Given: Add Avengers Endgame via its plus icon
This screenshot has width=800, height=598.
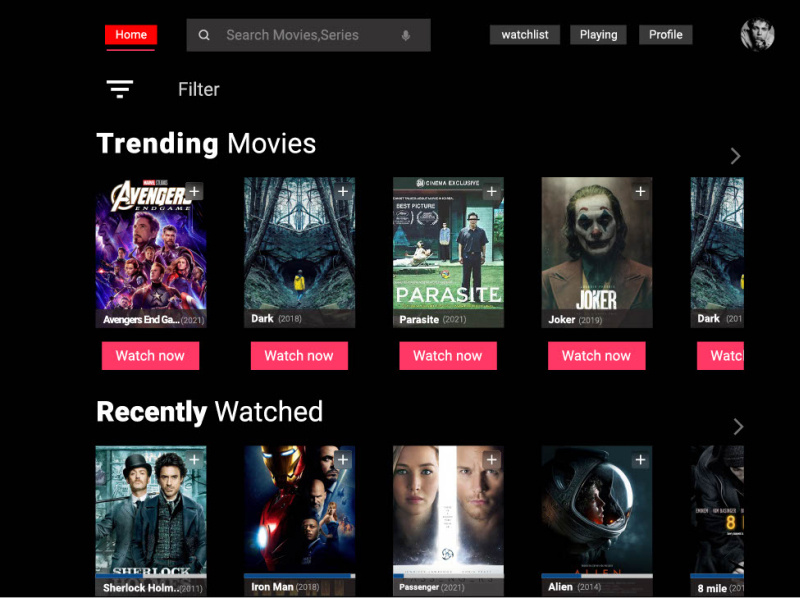Looking at the screenshot, I should 194,190.
